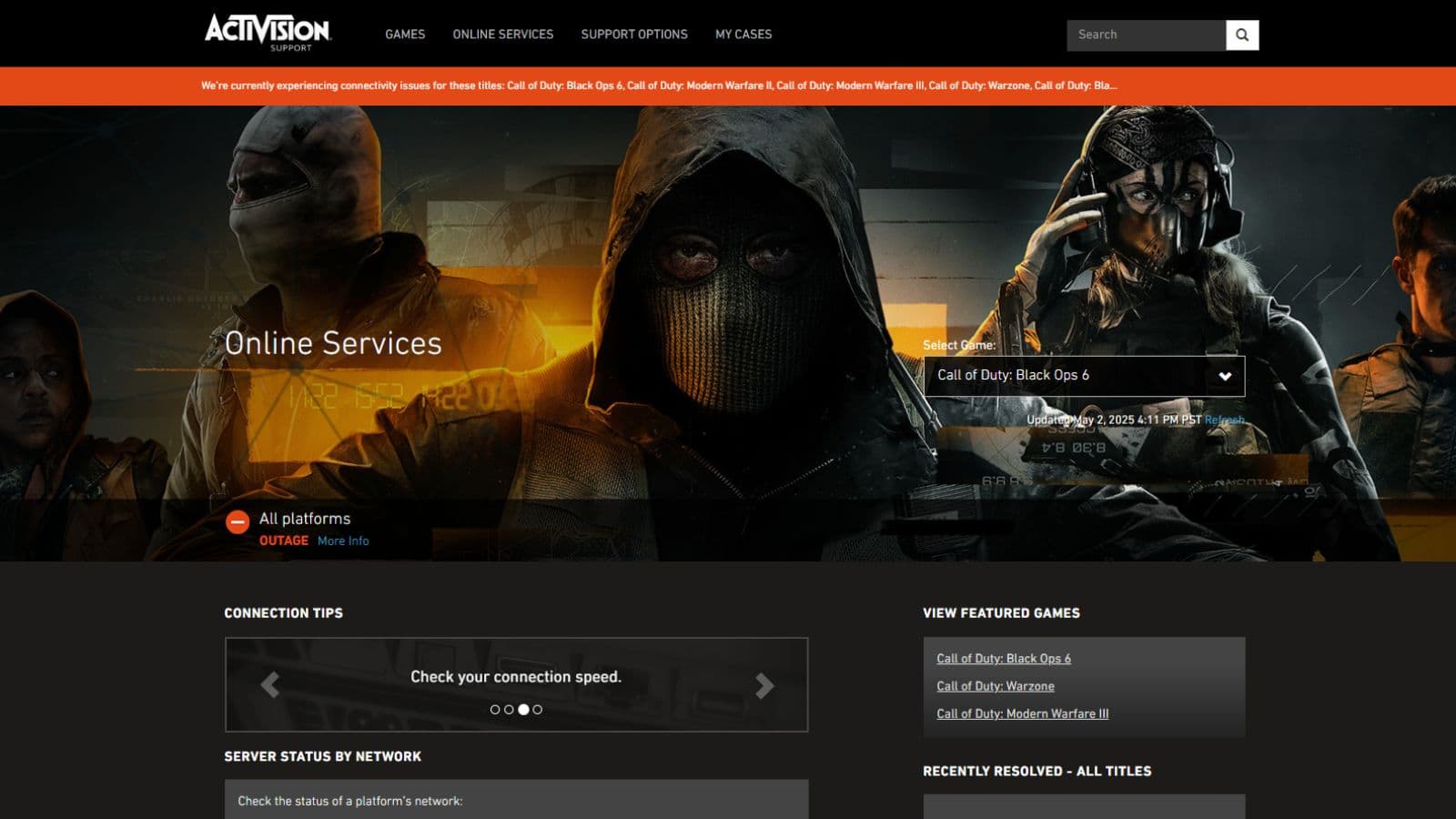
Task: Open the Online Services menu
Action: click(x=502, y=35)
